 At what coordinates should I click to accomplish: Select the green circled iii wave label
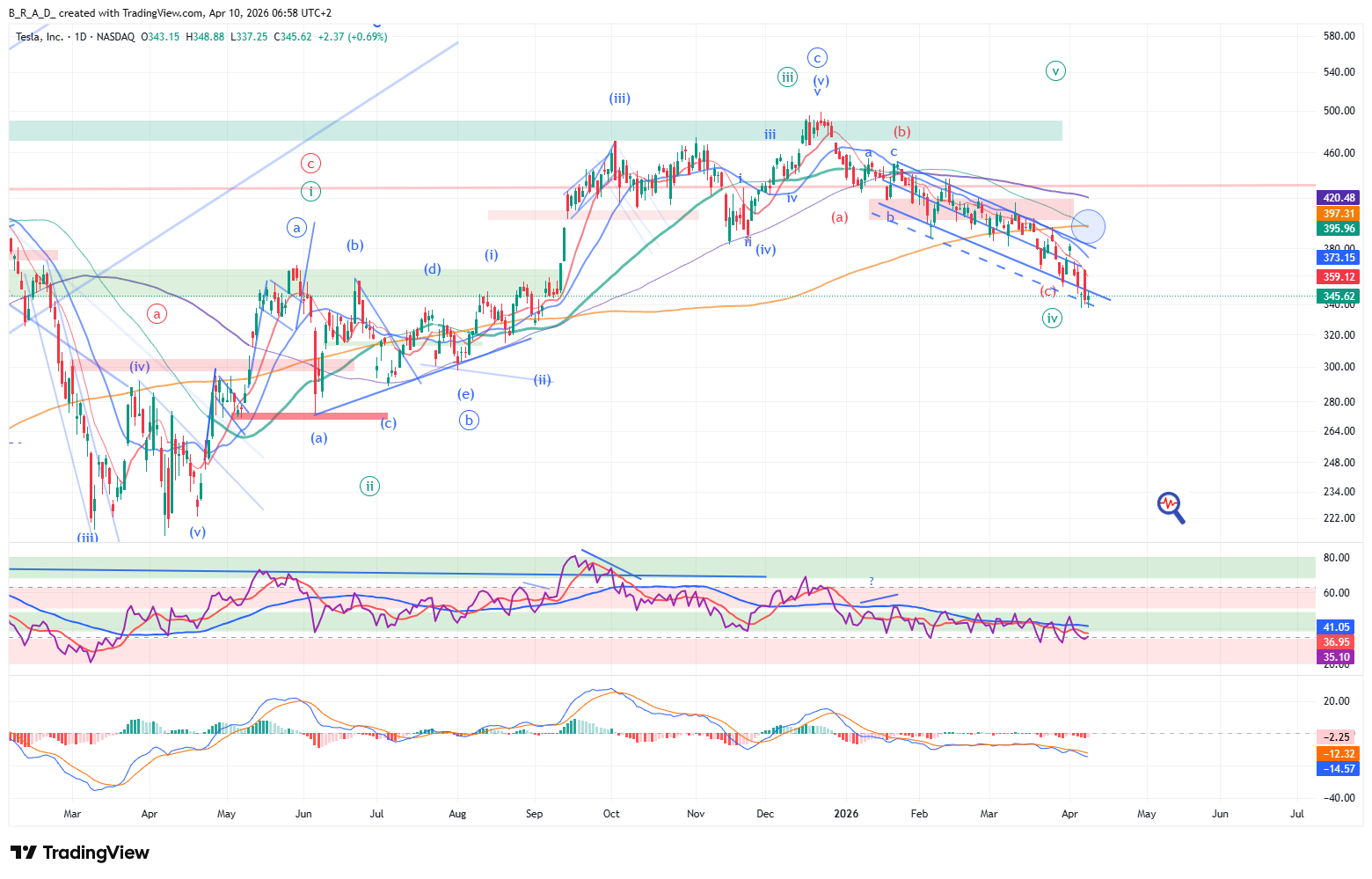tap(787, 77)
